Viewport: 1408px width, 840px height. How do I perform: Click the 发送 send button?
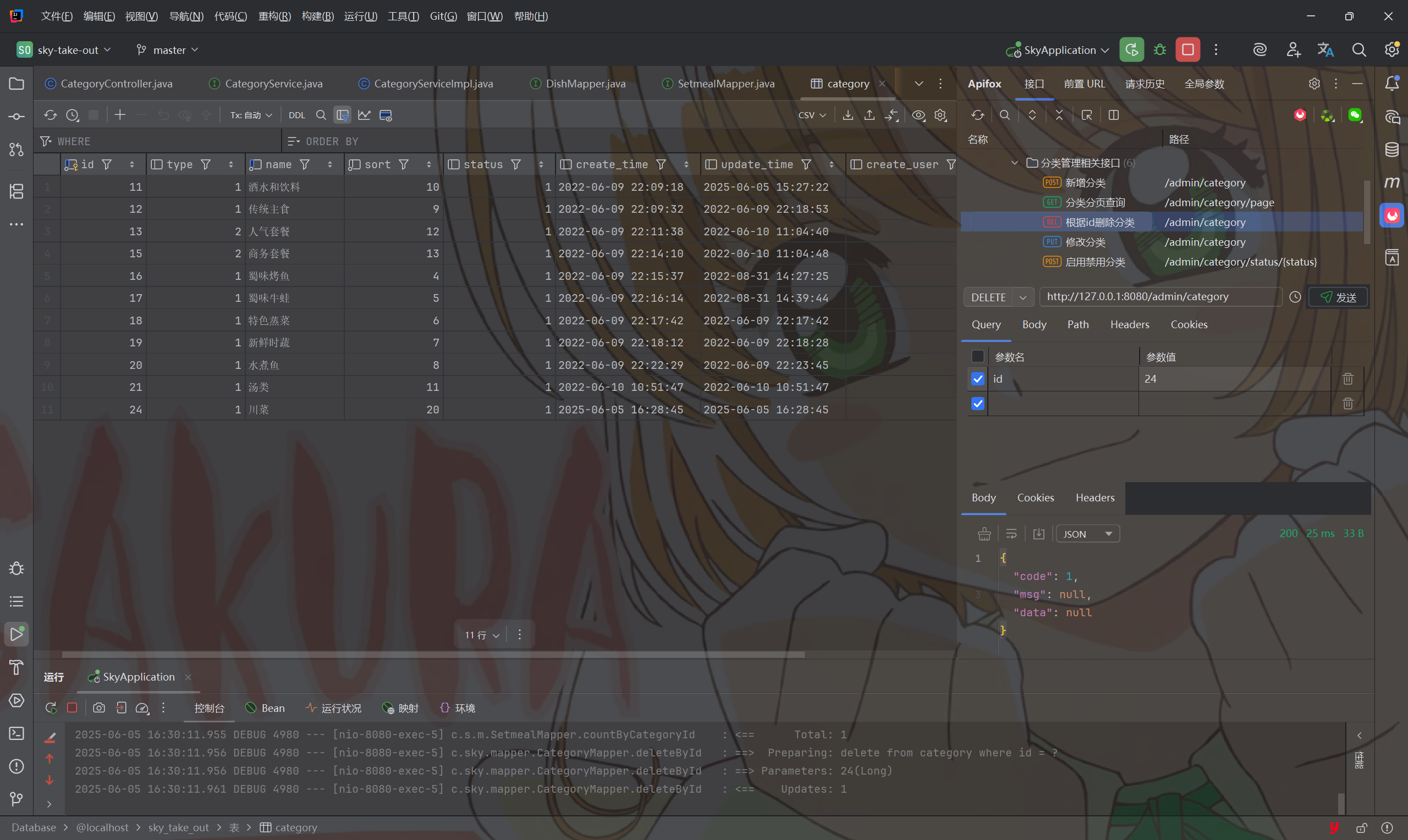coord(1338,297)
